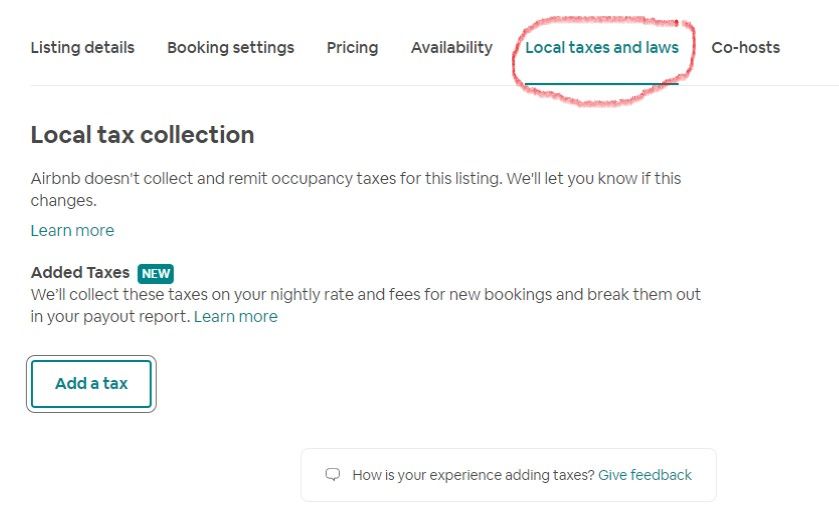This screenshot has height=524, width=839.
Task: Click the red hand-drawn circle's right edge
Action: 692,55
